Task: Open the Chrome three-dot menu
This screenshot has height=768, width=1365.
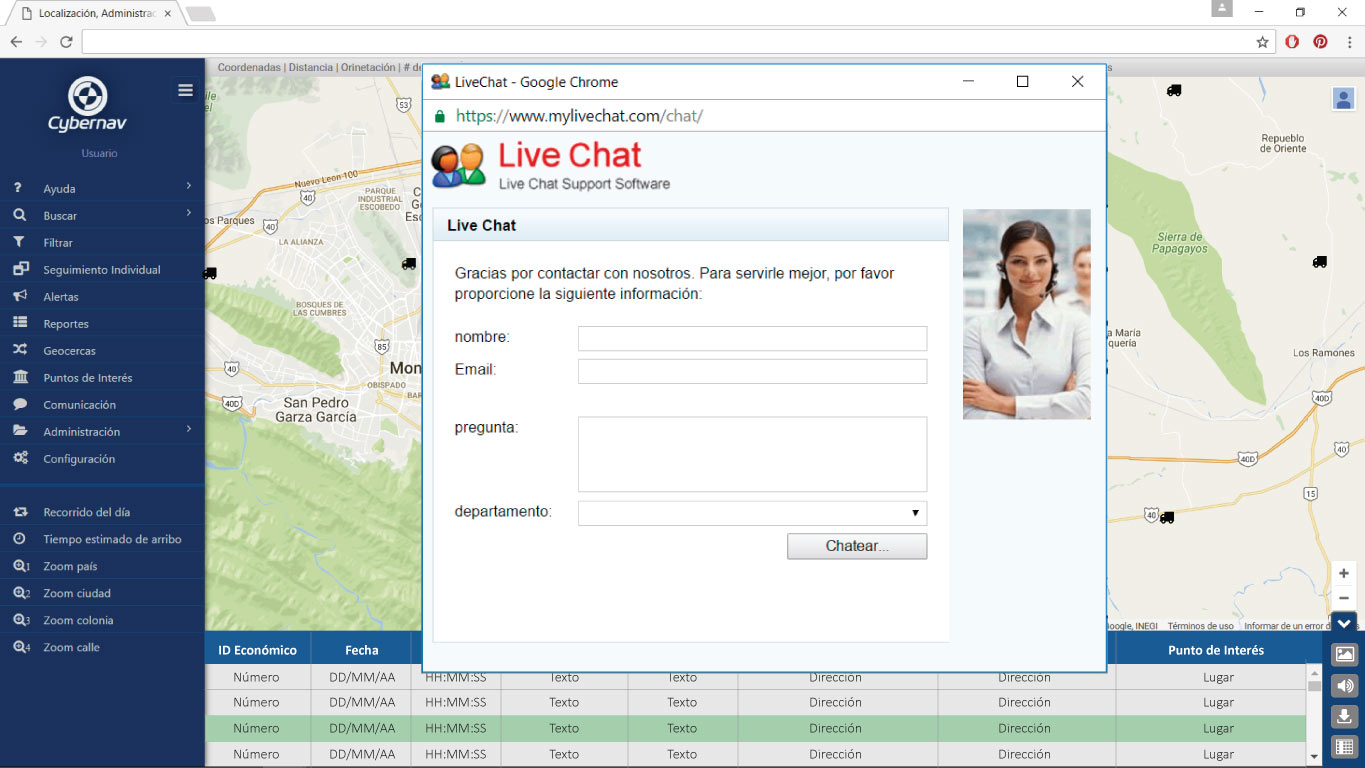Action: [1348, 42]
